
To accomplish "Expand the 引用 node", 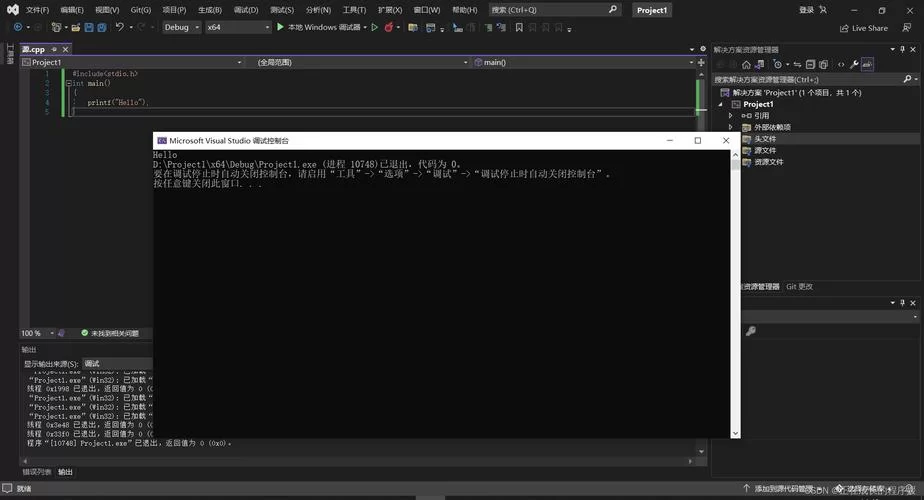I will 731,116.
